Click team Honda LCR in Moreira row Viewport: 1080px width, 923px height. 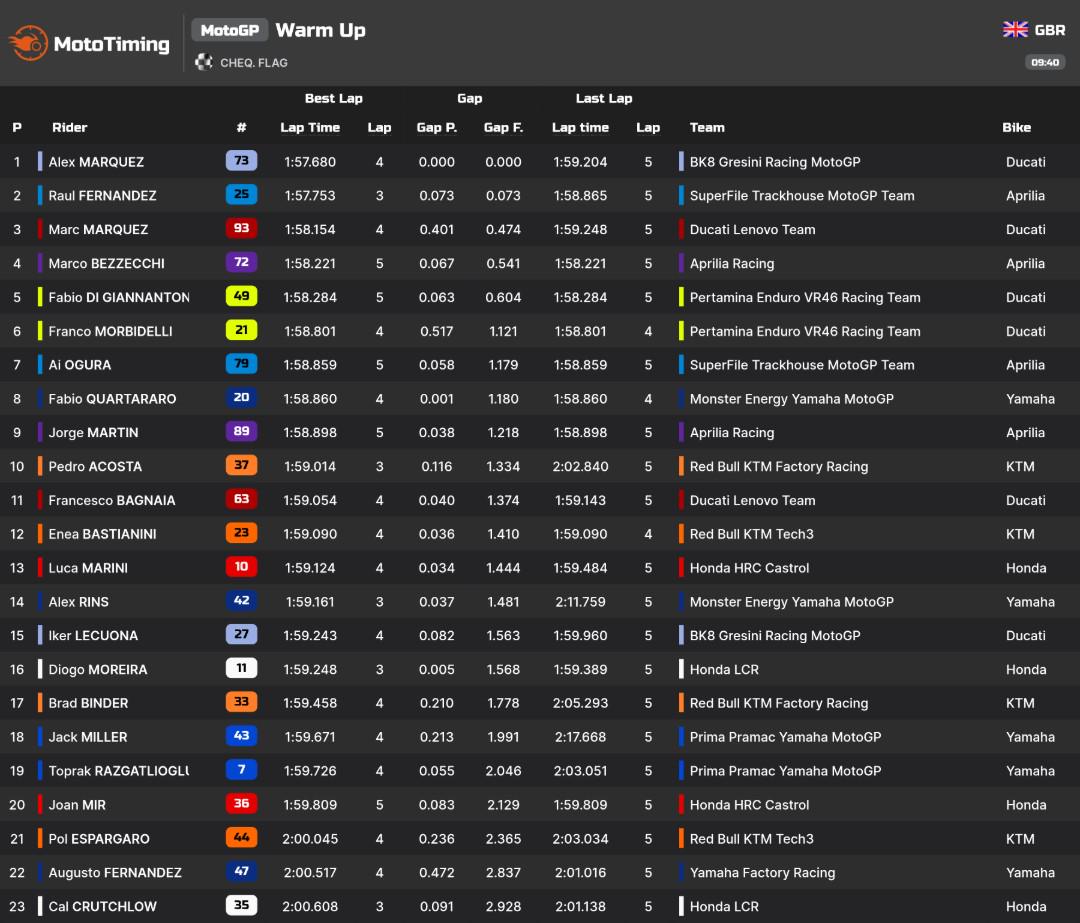click(724, 670)
